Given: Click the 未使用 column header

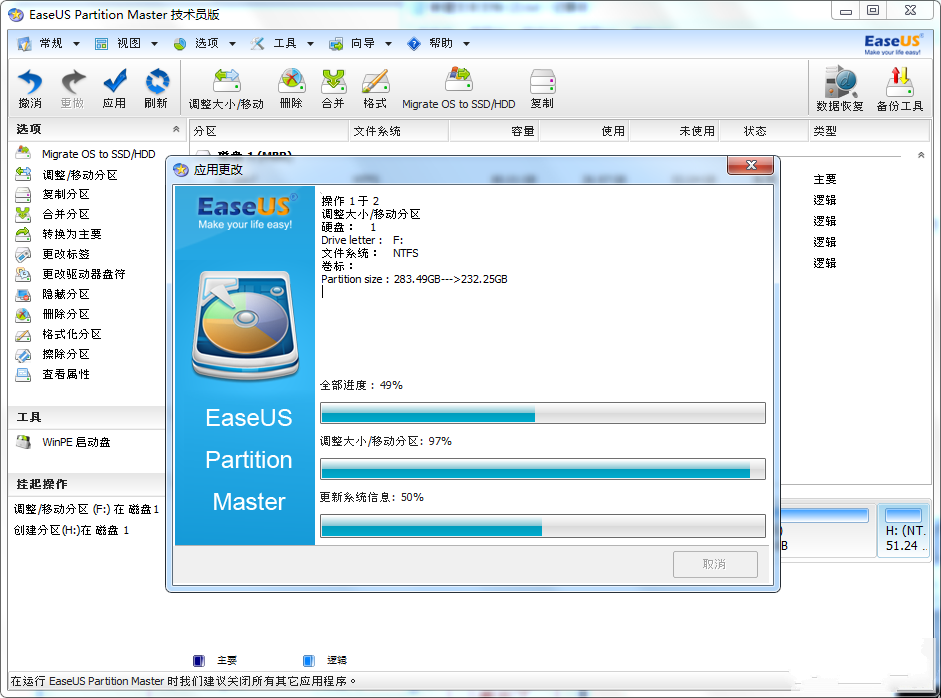Looking at the screenshot, I should [674, 131].
